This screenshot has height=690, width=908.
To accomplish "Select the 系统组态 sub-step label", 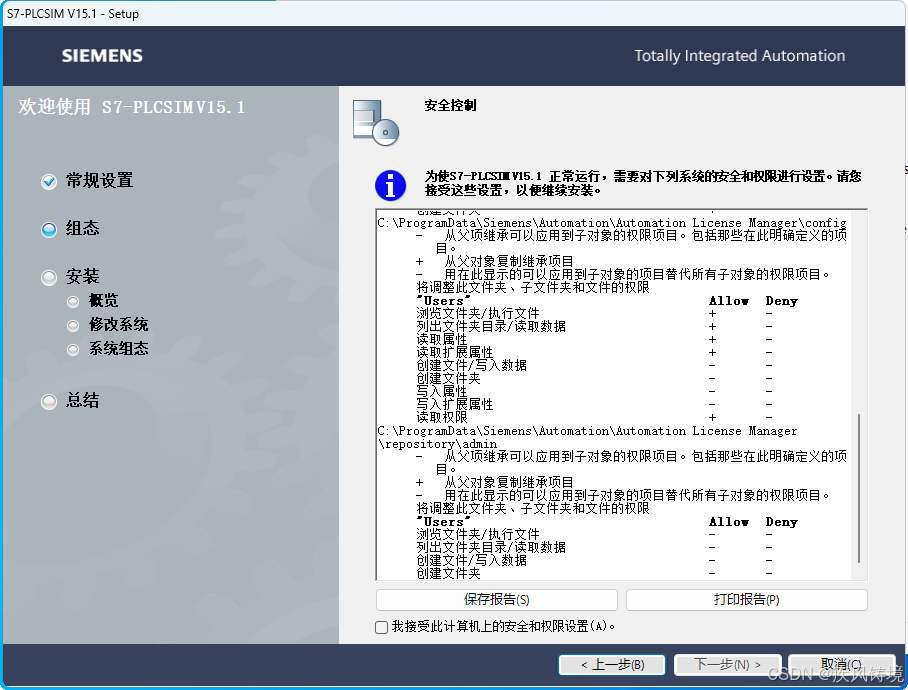I will coord(119,348).
